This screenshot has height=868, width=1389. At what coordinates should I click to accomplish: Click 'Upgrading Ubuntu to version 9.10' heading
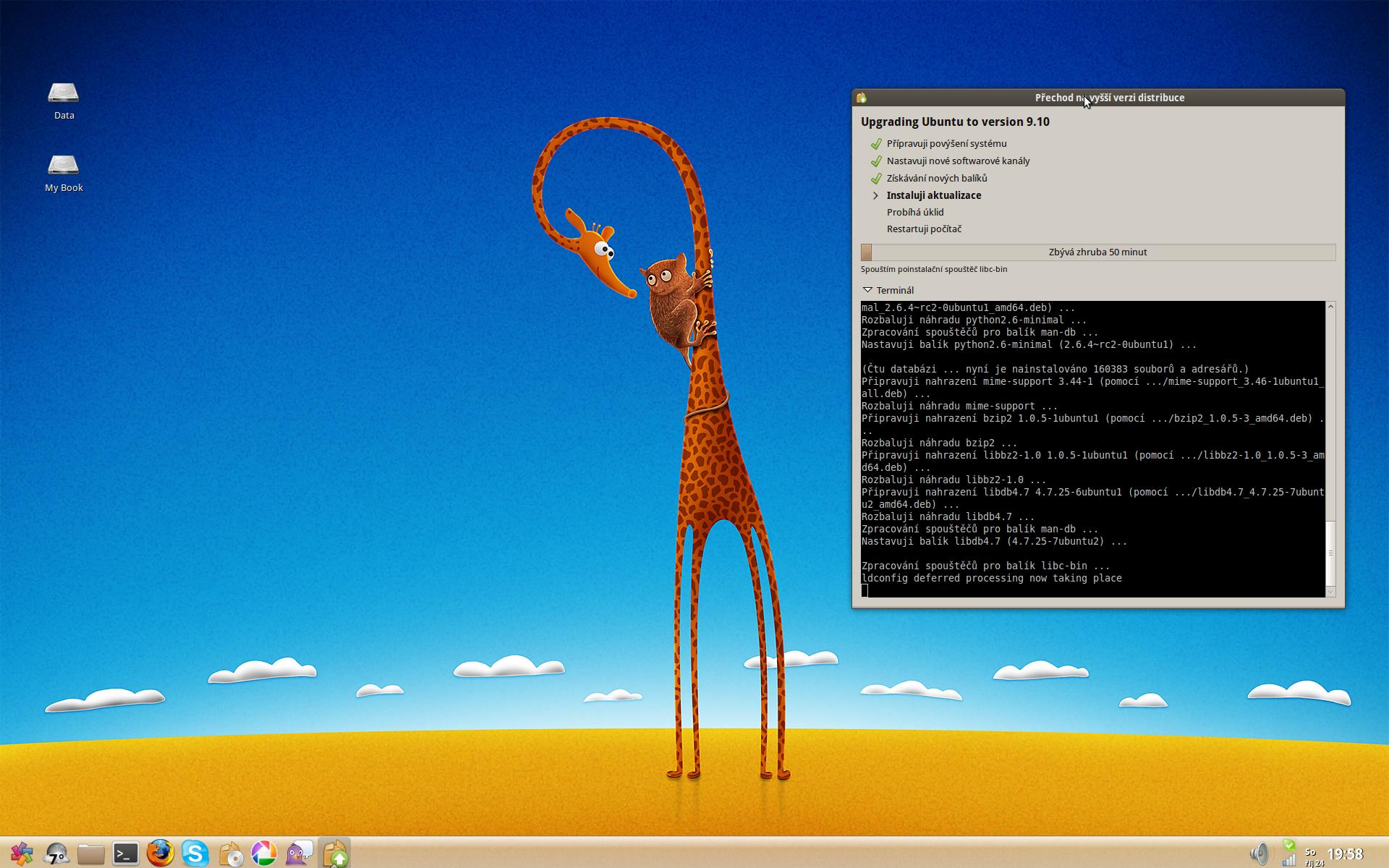point(955,122)
